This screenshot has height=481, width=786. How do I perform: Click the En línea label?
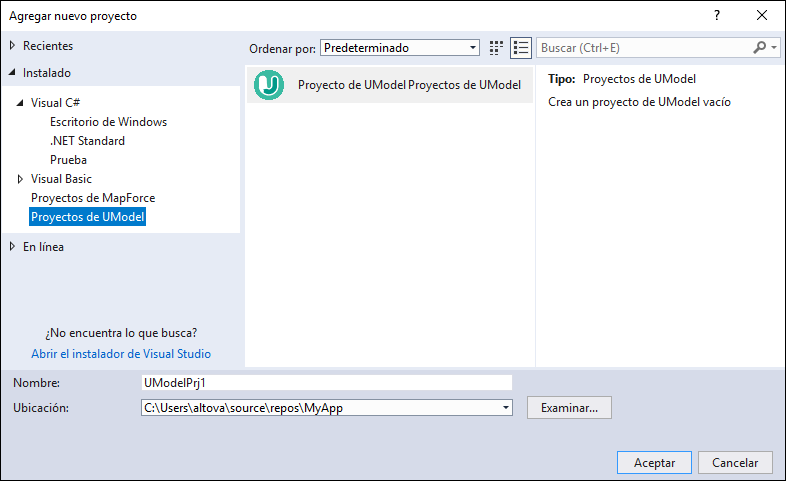click(43, 247)
